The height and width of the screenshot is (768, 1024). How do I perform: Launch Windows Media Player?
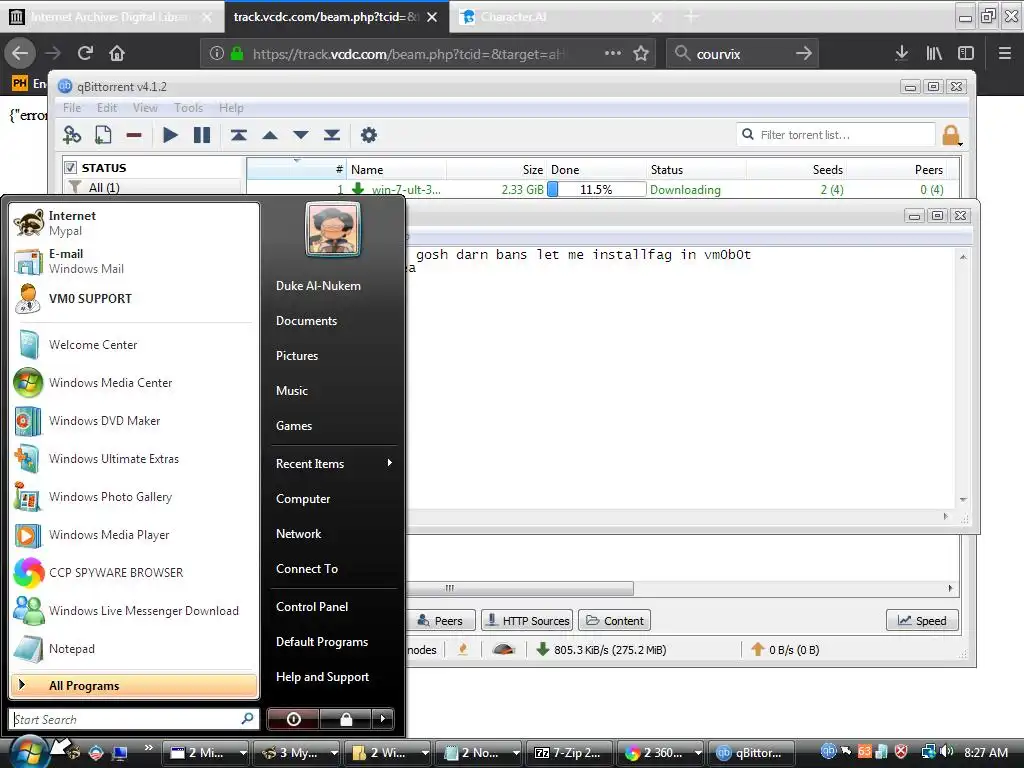133,535
